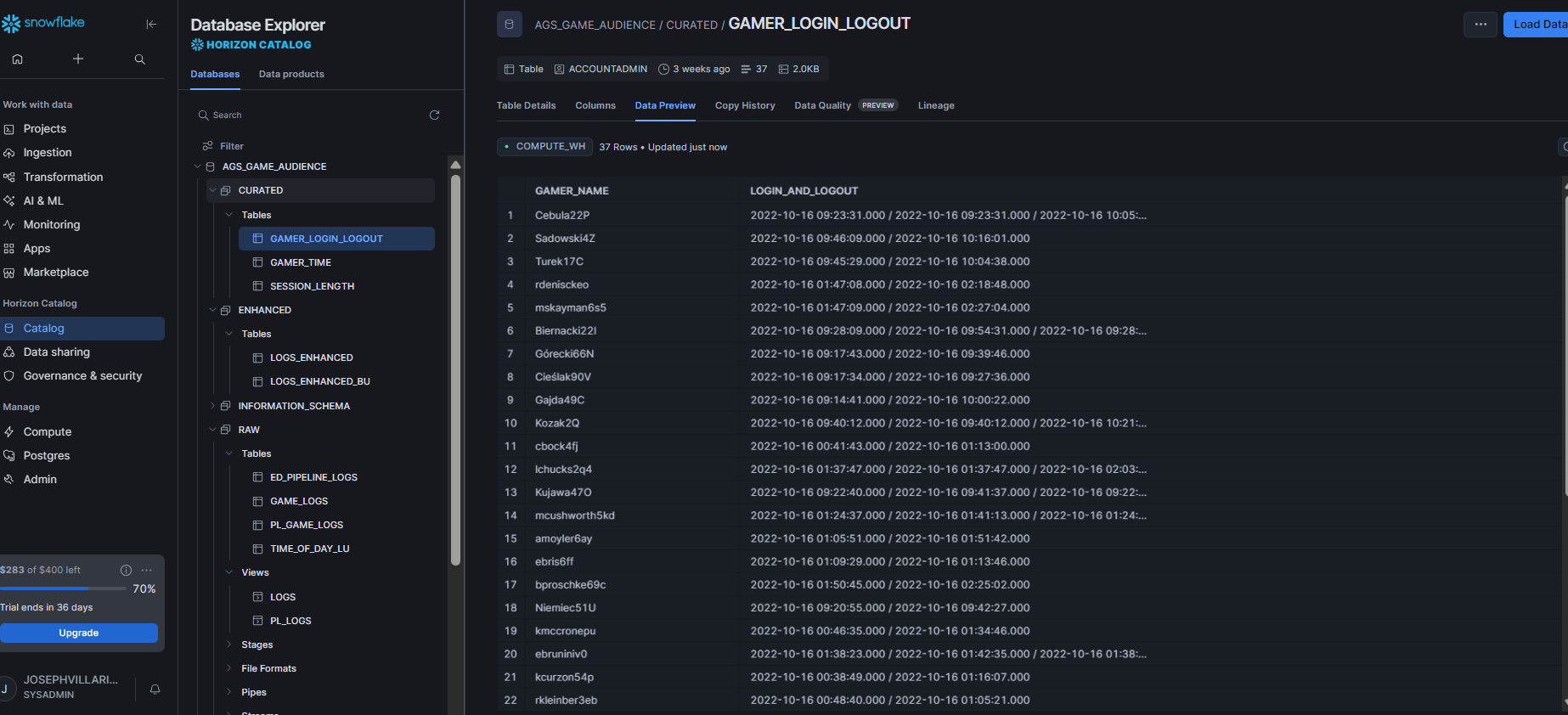
Task: Open the notifications bell icon
Action: [x=155, y=689]
